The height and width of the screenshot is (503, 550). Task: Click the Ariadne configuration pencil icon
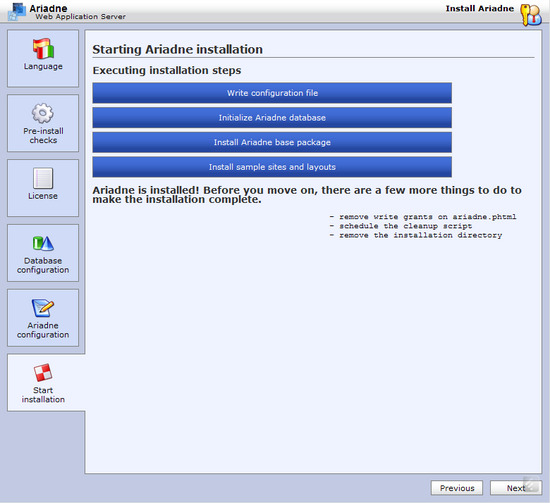43,308
